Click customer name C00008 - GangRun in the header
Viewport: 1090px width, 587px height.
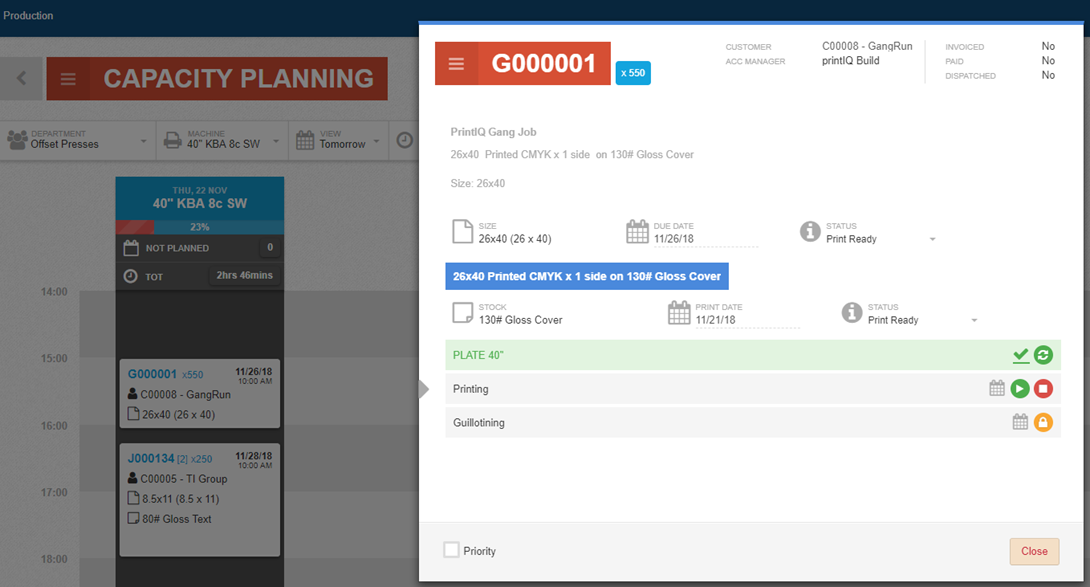[x=867, y=46]
